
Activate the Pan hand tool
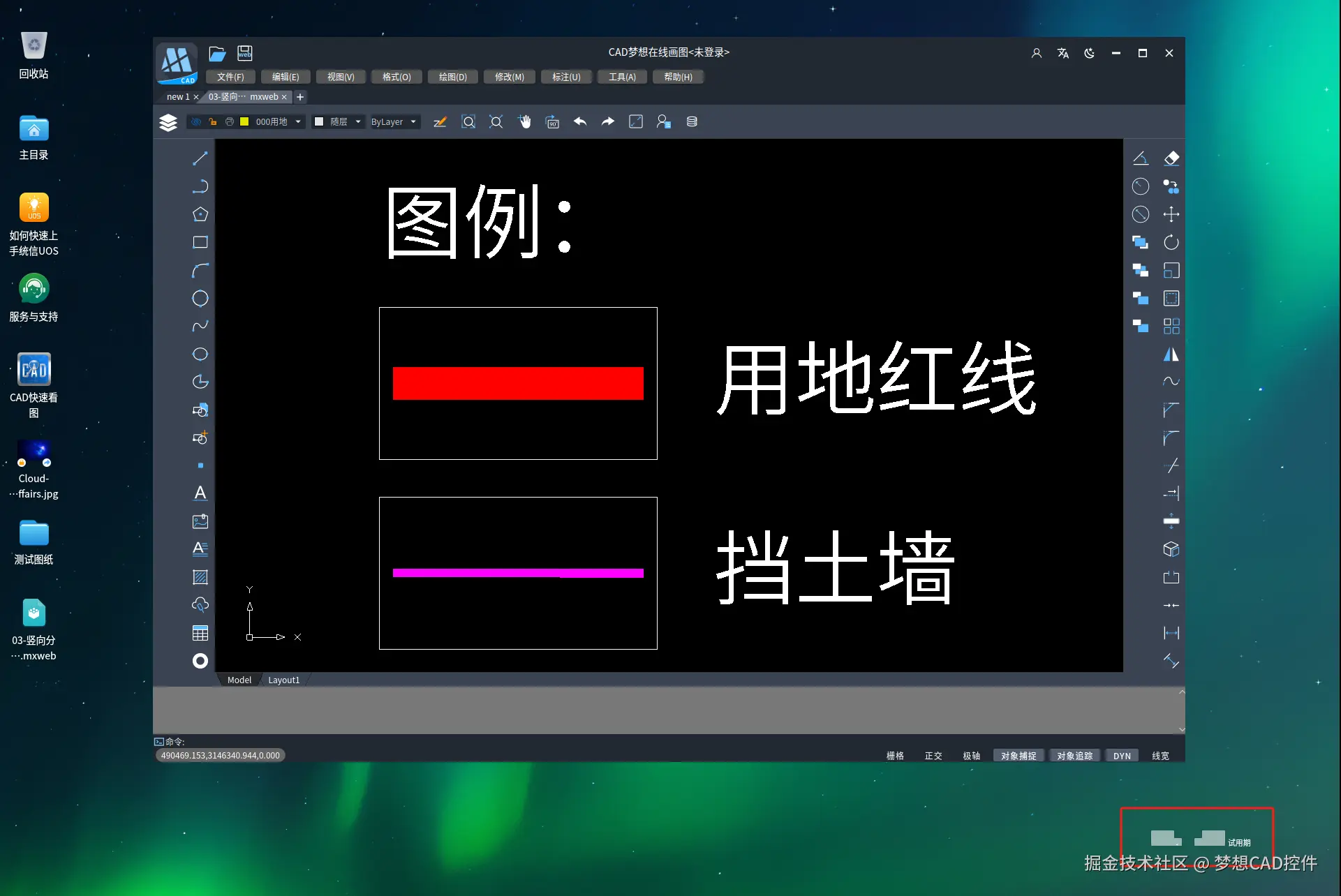(x=525, y=121)
